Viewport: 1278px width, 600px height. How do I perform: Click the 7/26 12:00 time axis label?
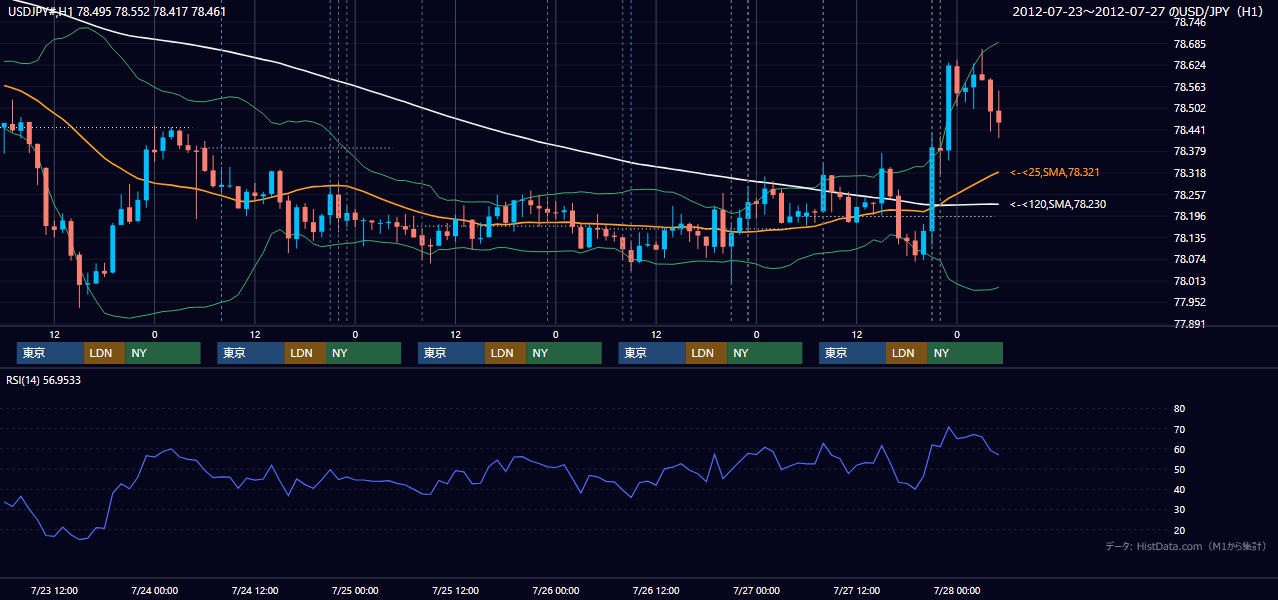(x=656, y=590)
